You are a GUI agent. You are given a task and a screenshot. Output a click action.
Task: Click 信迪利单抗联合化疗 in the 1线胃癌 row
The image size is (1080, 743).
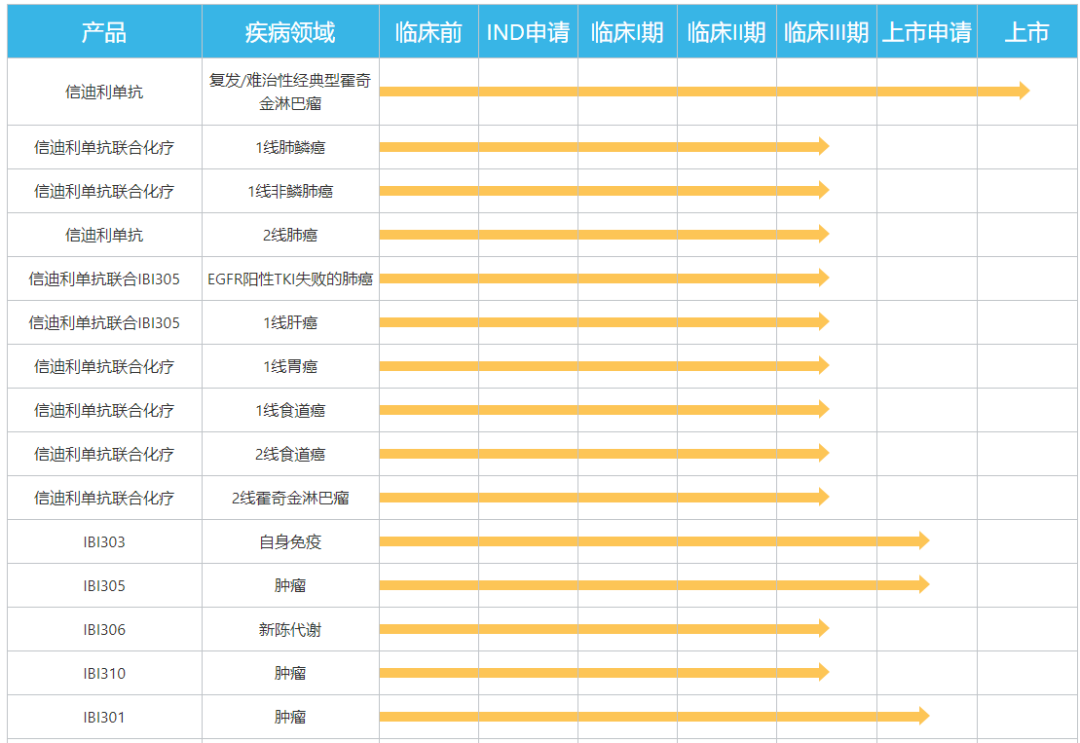(x=105, y=366)
